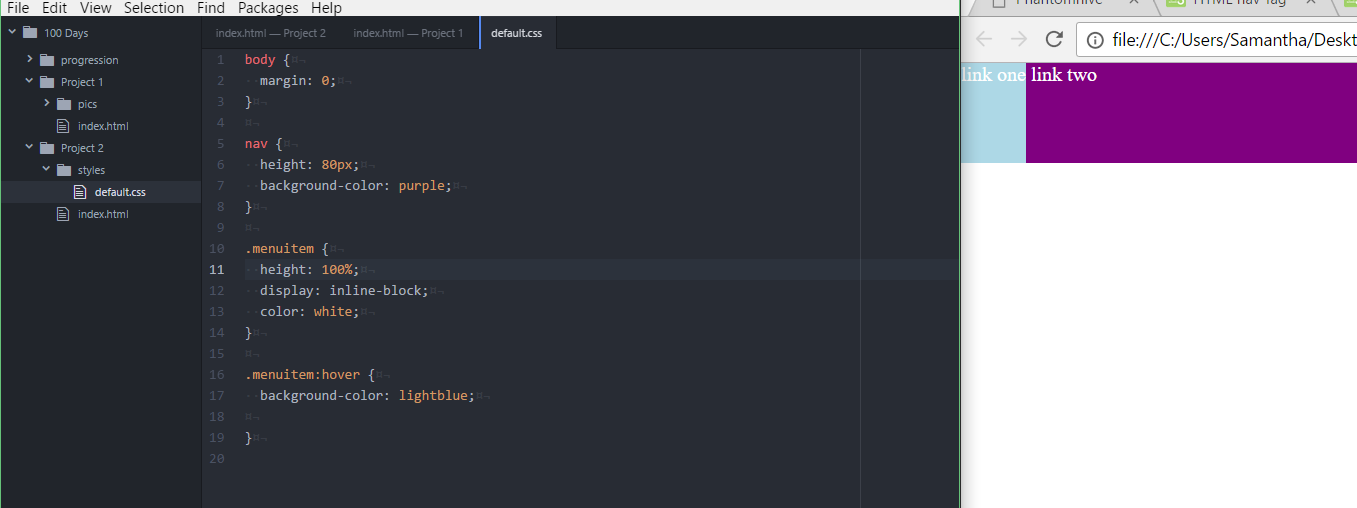Switch to index.html — Project 2 tab
Image resolution: width=1357 pixels, height=508 pixels.
pos(271,33)
